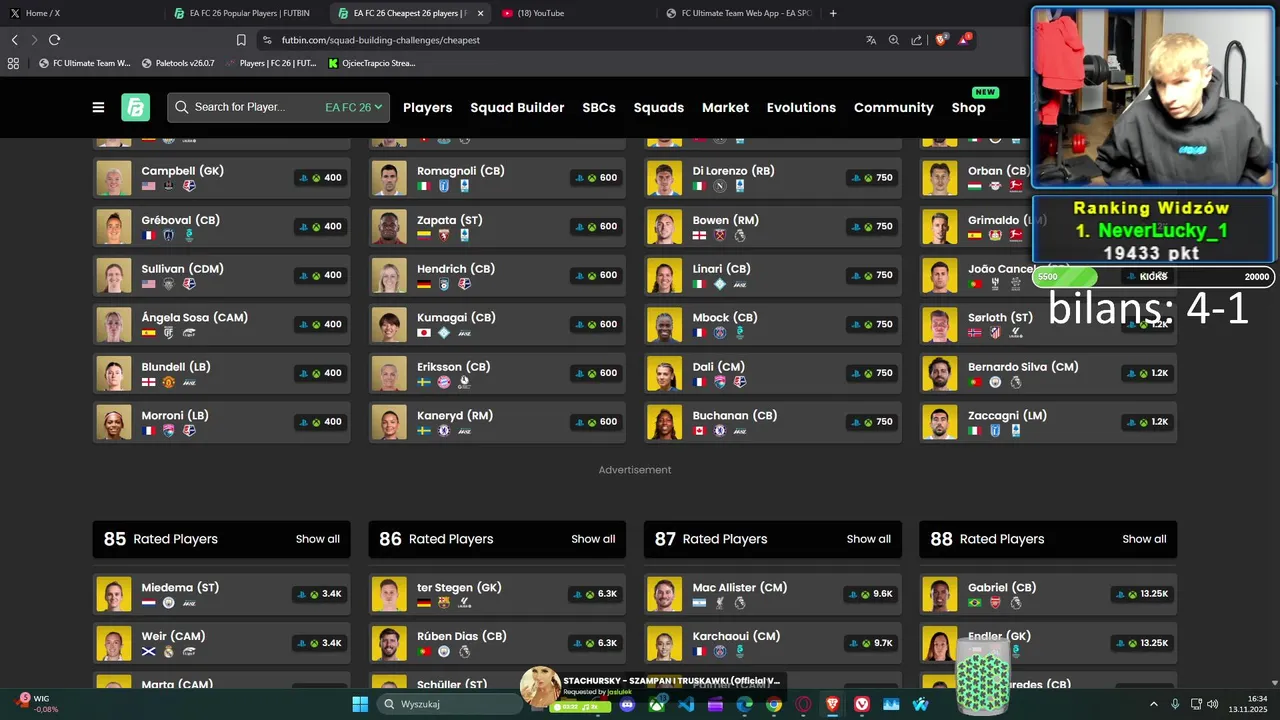
Task: Click the futbin.com address bar
Action: coord(560,40)
